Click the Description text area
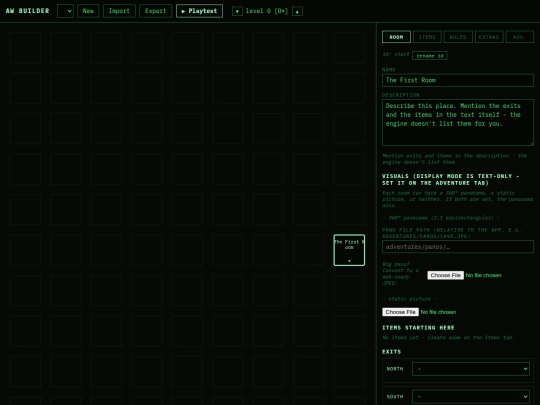 (x=458, y=122)
